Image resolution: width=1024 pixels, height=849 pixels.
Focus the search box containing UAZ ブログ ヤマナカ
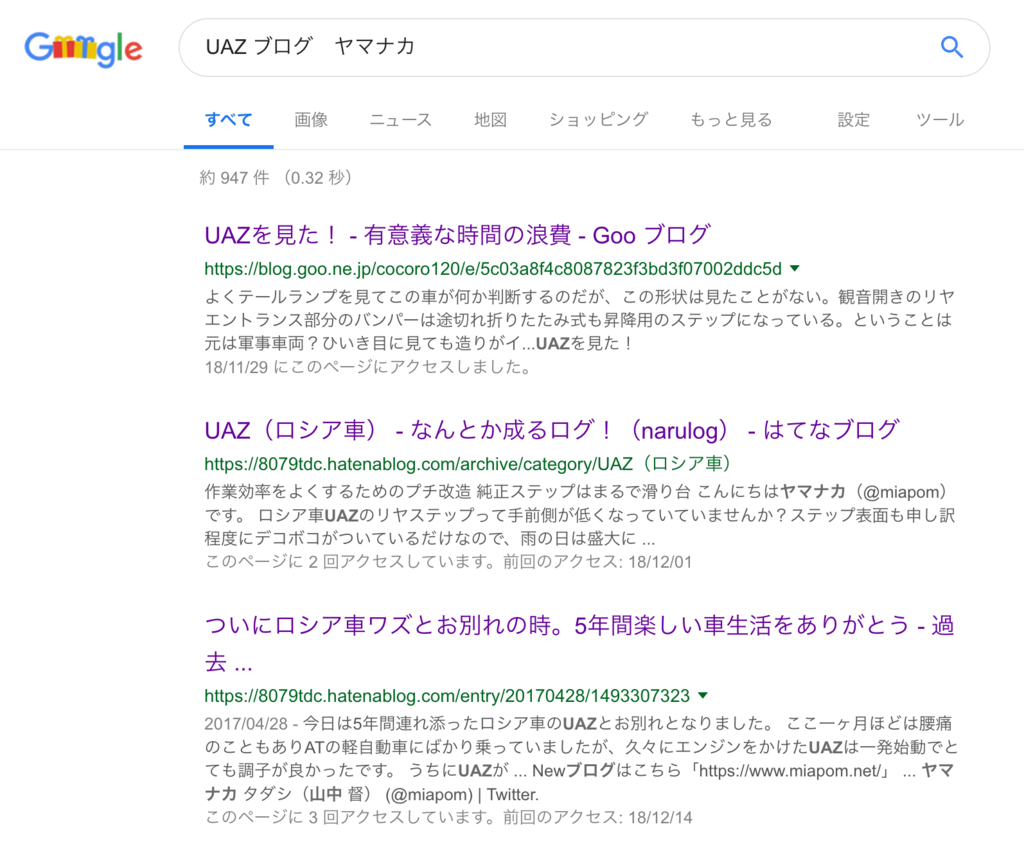click(x=584, y=47)
